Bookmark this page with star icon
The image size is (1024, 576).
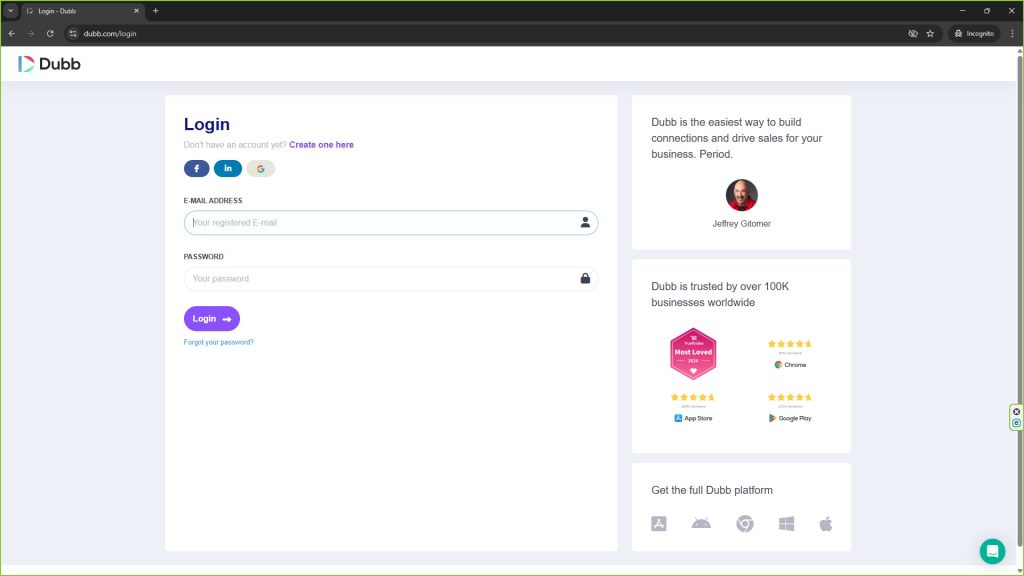[x=930, y=33]
